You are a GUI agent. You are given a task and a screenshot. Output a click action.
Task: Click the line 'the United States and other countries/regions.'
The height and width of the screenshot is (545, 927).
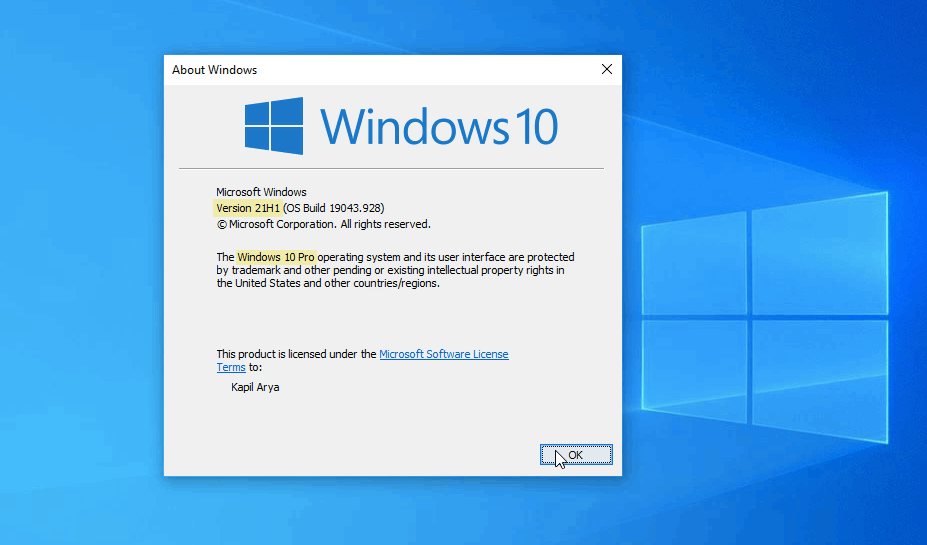coord(328,283)
